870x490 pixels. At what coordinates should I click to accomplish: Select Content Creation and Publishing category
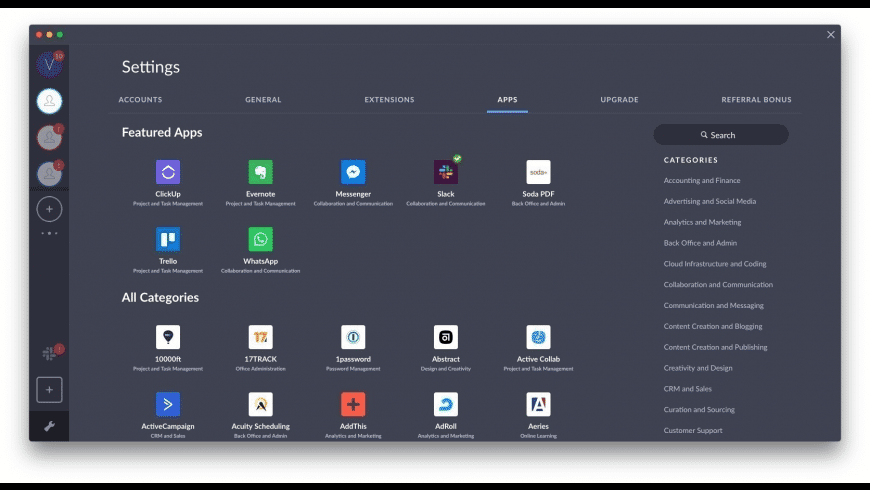tap(715, 347)
